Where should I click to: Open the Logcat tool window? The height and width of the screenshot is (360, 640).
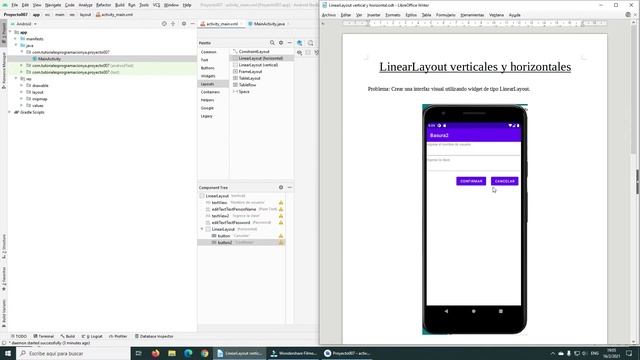92,336
